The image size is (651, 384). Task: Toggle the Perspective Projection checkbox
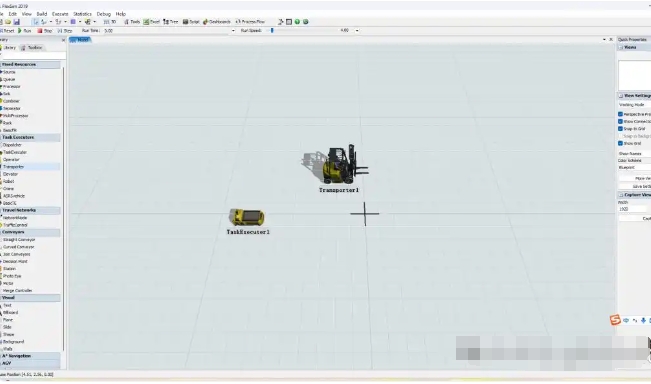coord(620,114)
